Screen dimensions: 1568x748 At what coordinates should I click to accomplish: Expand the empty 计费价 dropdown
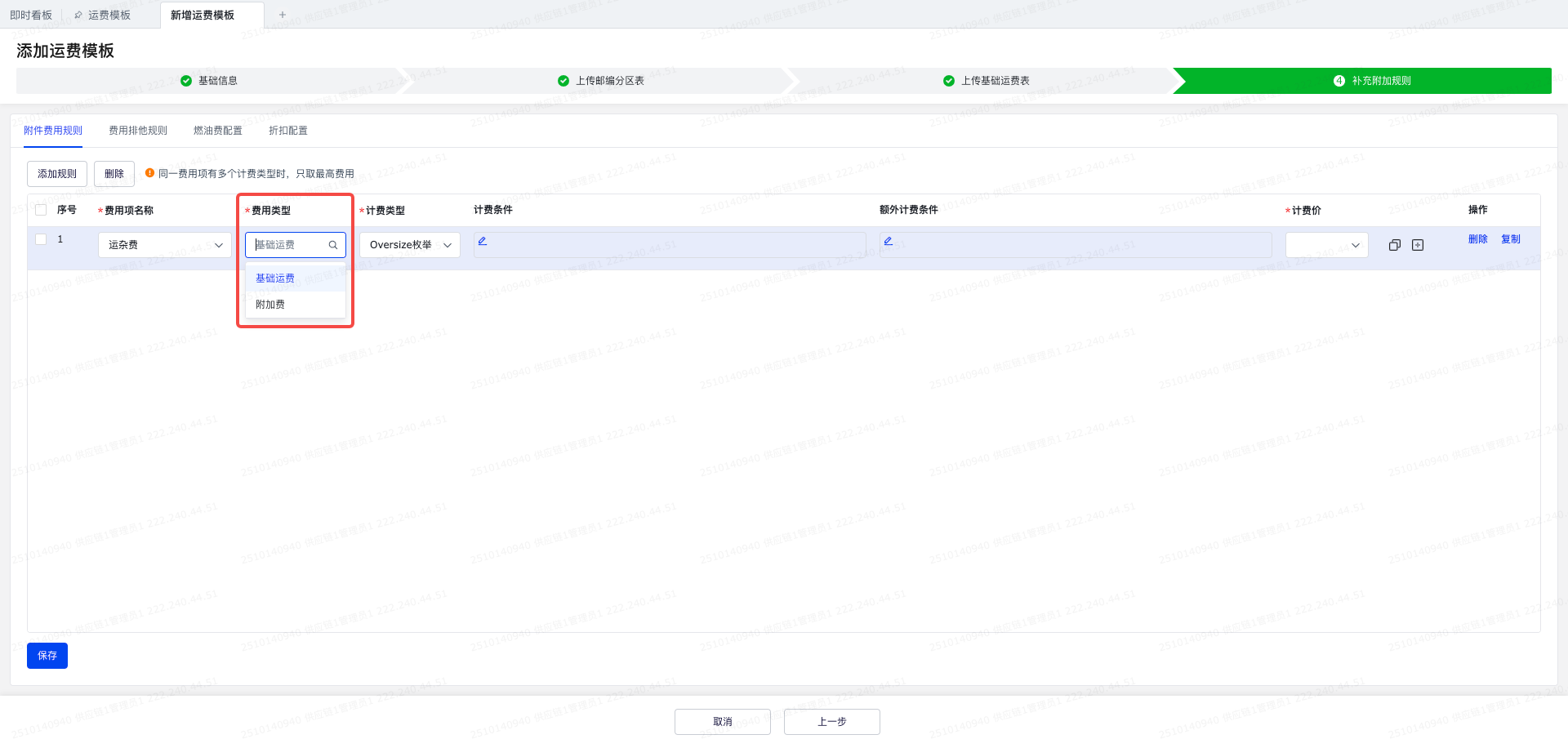(1327, 245)
